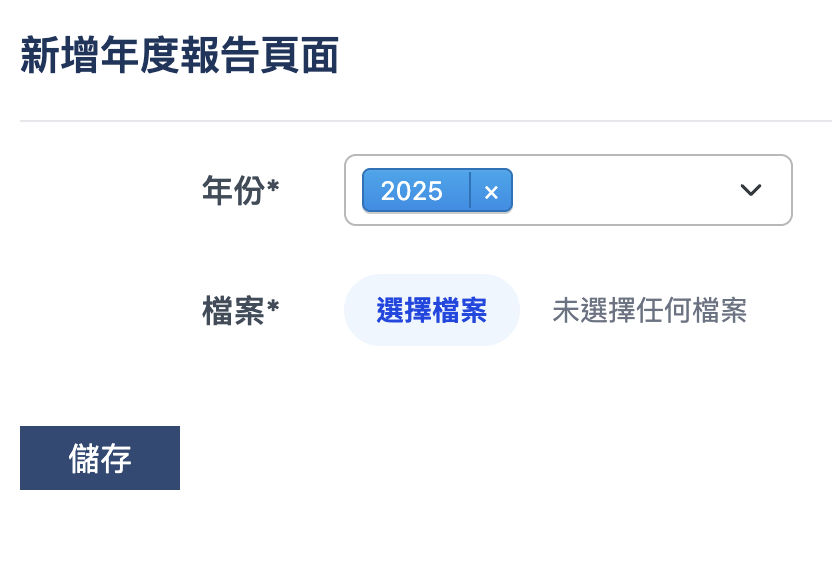Click the × icon beside 2025
This screenshot has height=562, width=832.
491,191
